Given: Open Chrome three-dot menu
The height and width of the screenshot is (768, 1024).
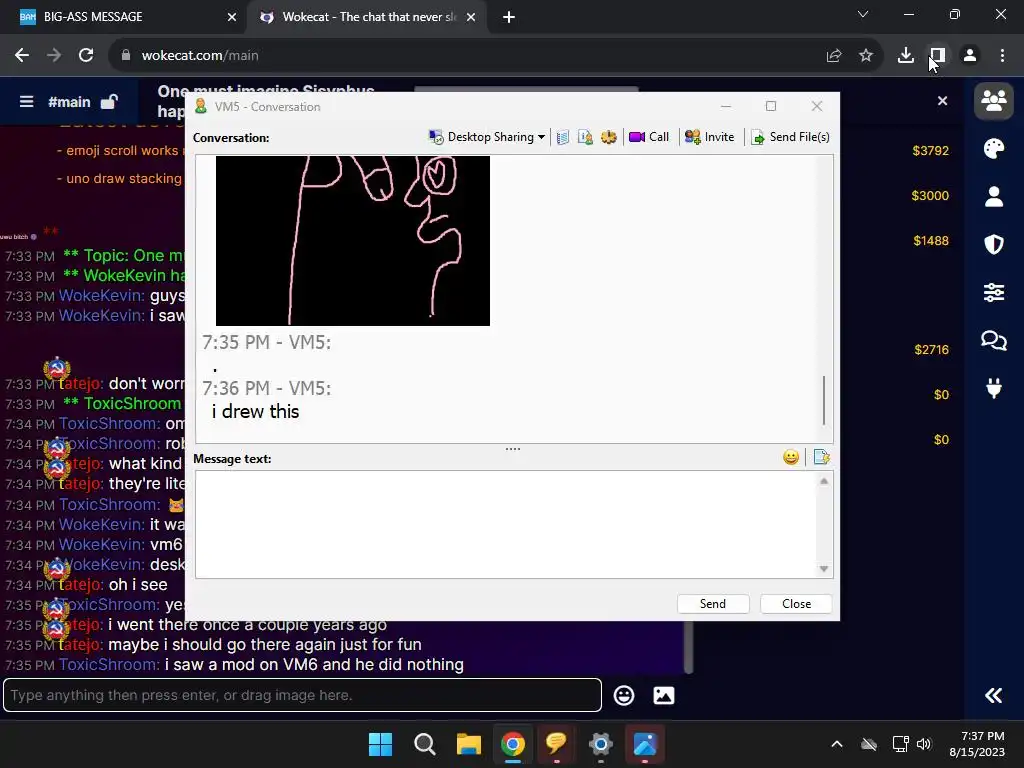Looking at the screenshot, I should [1002, 56].
